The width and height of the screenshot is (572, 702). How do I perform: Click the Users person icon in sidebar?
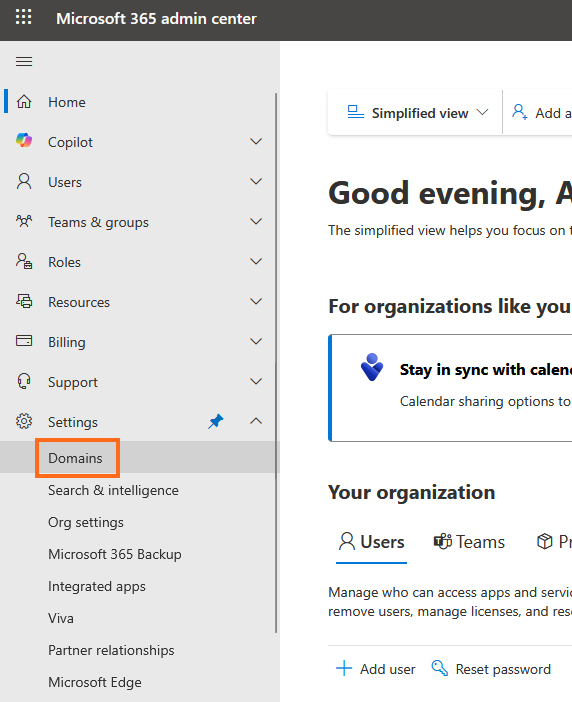pos(24,181)
